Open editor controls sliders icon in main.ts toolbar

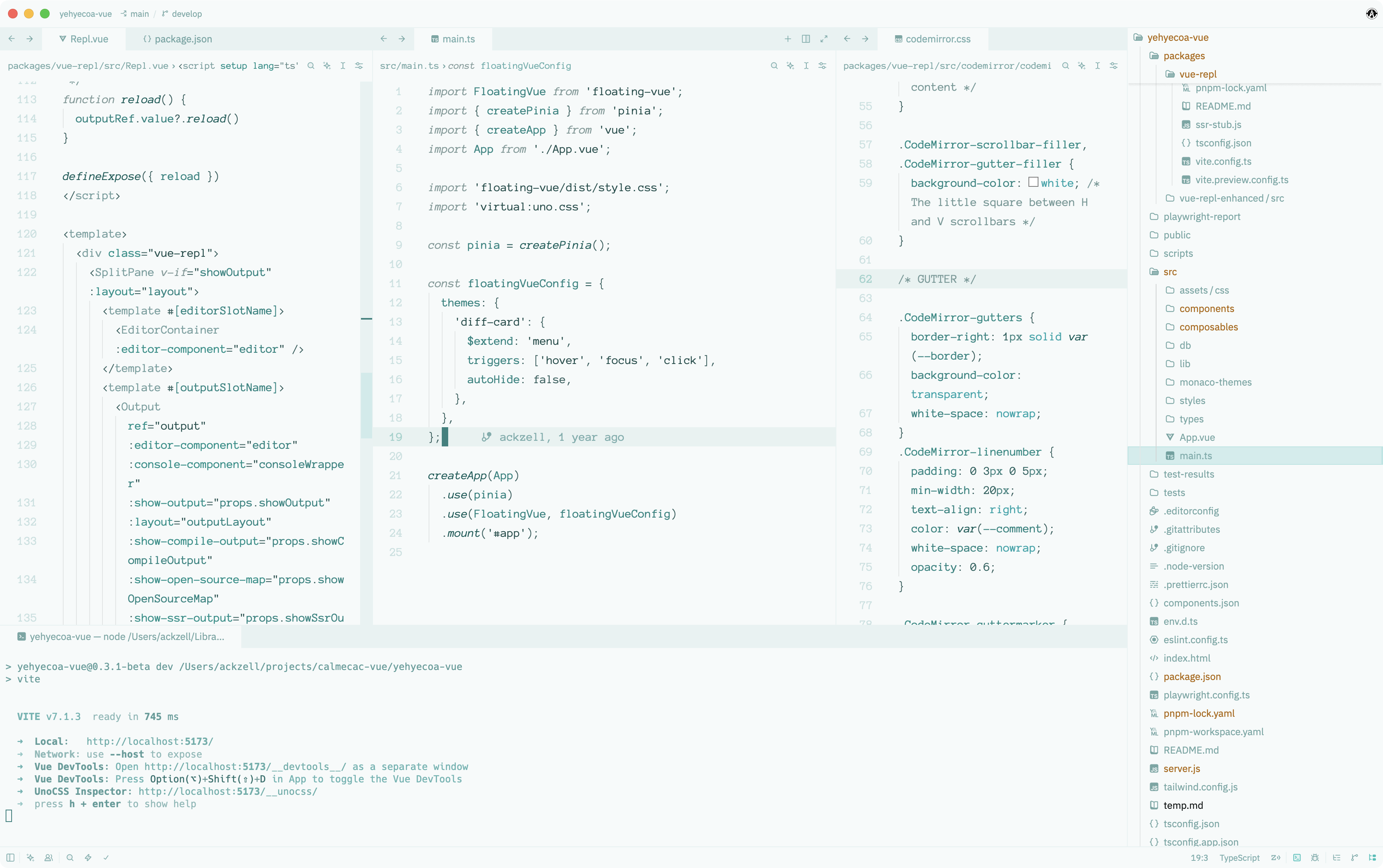(x=822, y=66)
